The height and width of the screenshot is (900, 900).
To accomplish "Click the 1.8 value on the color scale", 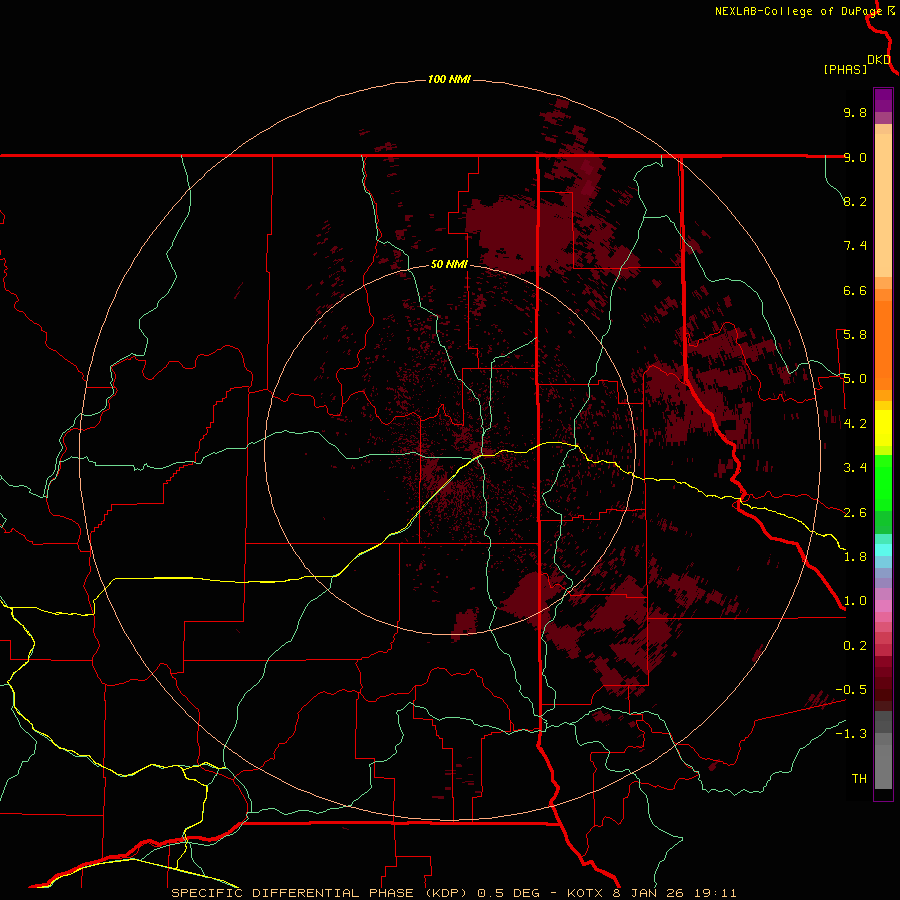I will (x=855, y=557).
